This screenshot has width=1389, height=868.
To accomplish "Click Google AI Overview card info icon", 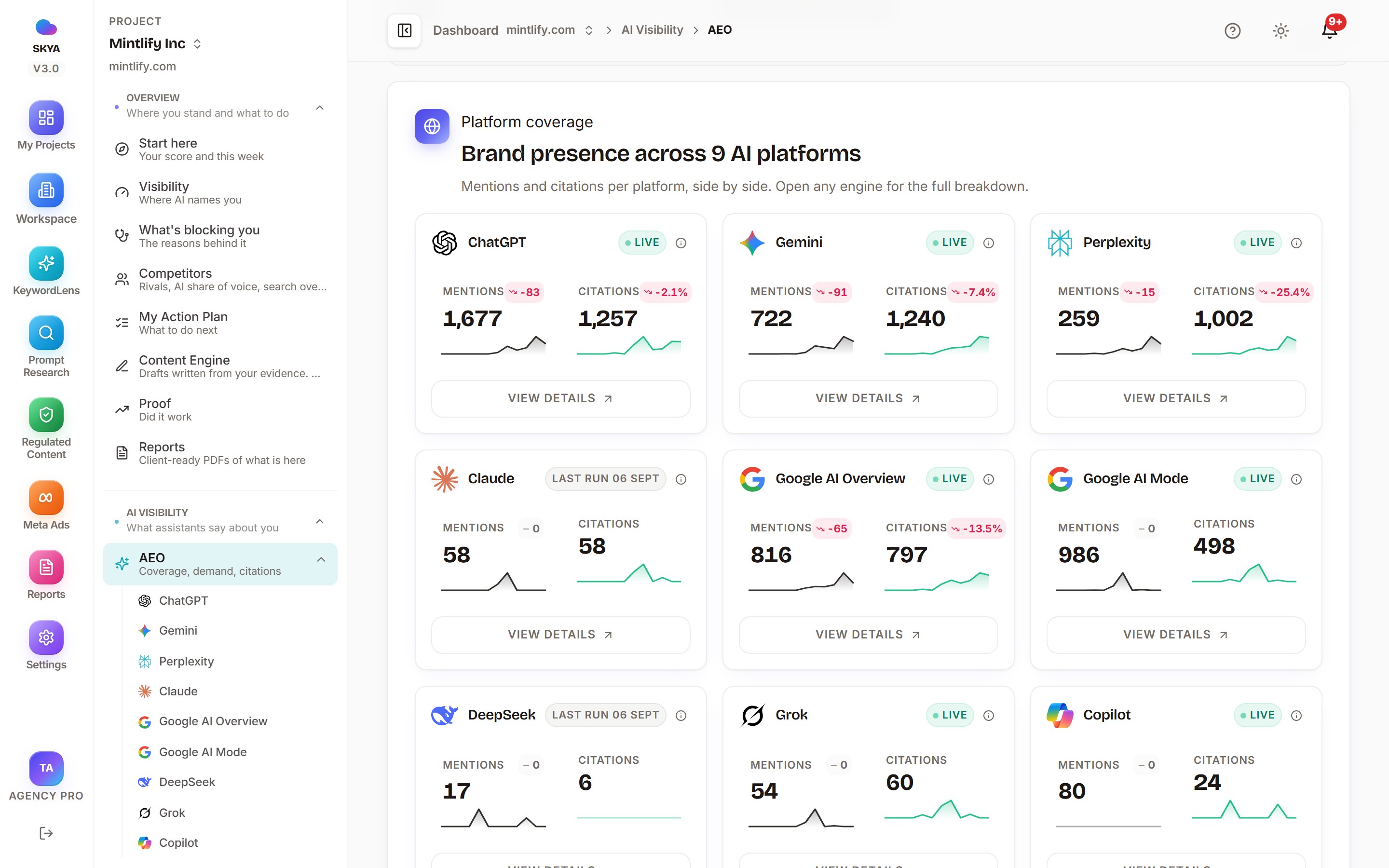I will tap(988, 479).
